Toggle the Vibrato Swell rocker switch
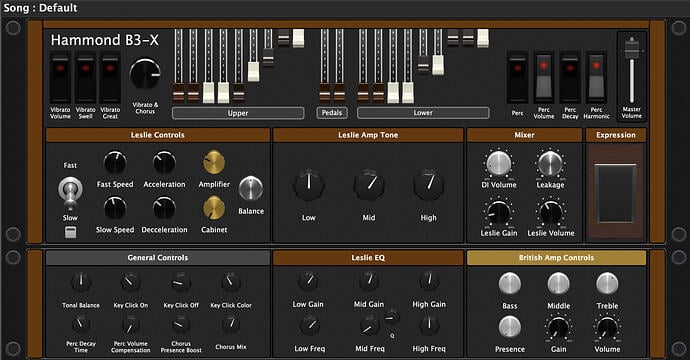The width and height of the screenshot is (690, 360). [x=85, y=78]
